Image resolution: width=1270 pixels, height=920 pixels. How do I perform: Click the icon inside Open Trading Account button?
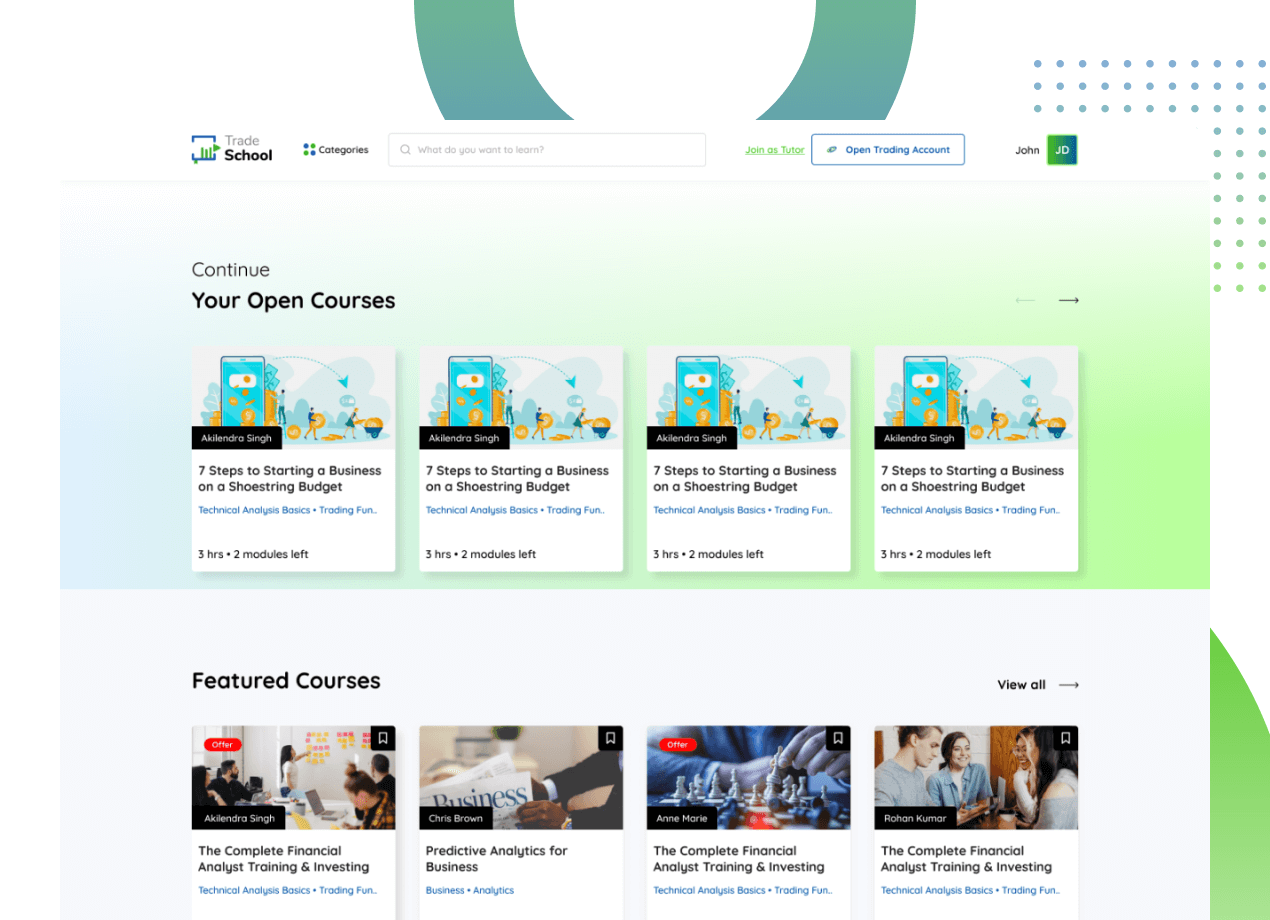832,150
